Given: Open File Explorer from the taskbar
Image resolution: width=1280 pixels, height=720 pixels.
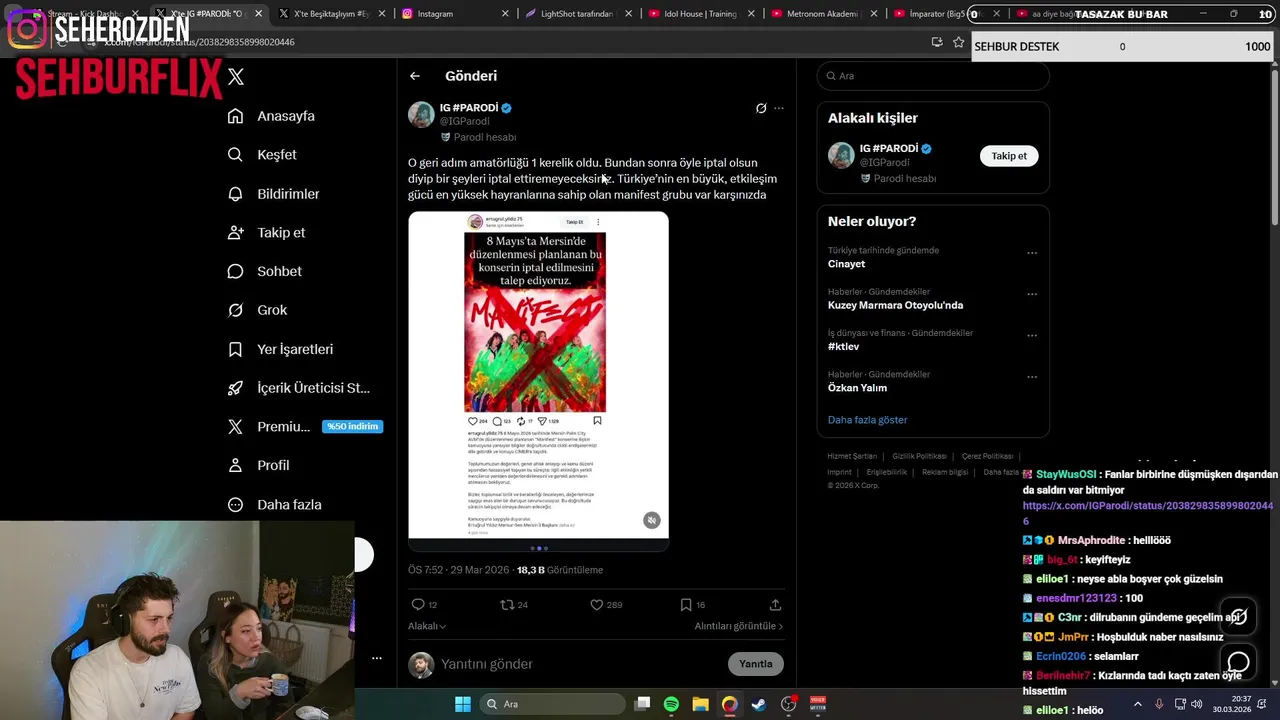Looking at the screenshot, I should click(x=700, y=704).
